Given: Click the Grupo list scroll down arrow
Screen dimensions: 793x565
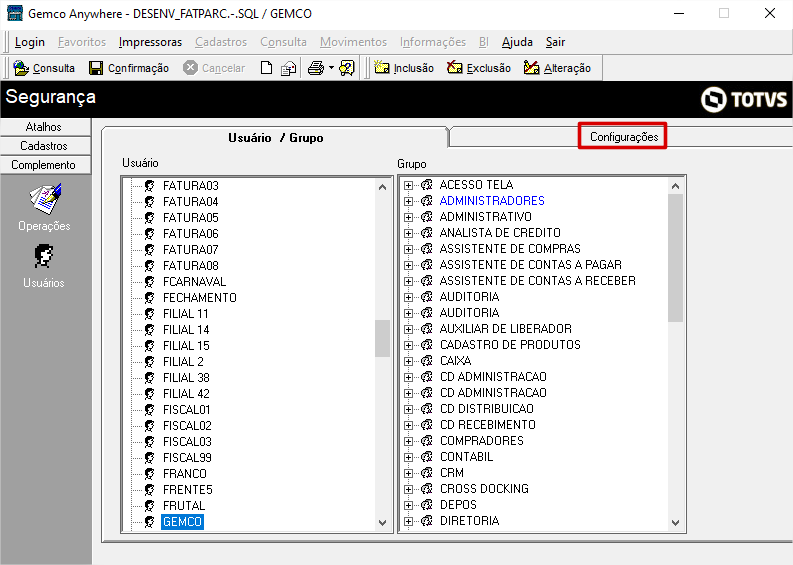Looking at the screenshot, I should point(676,523).
